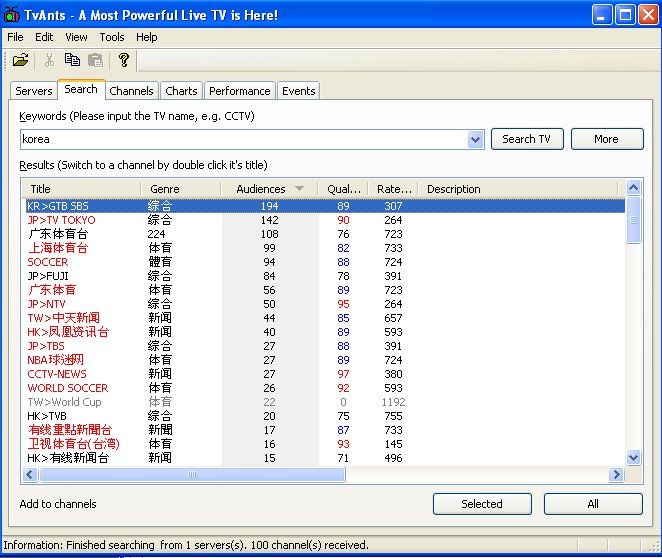This screenshot has height=558, width=662.
Task: Switch to the Servers tab
Action: tap(34, 91)
